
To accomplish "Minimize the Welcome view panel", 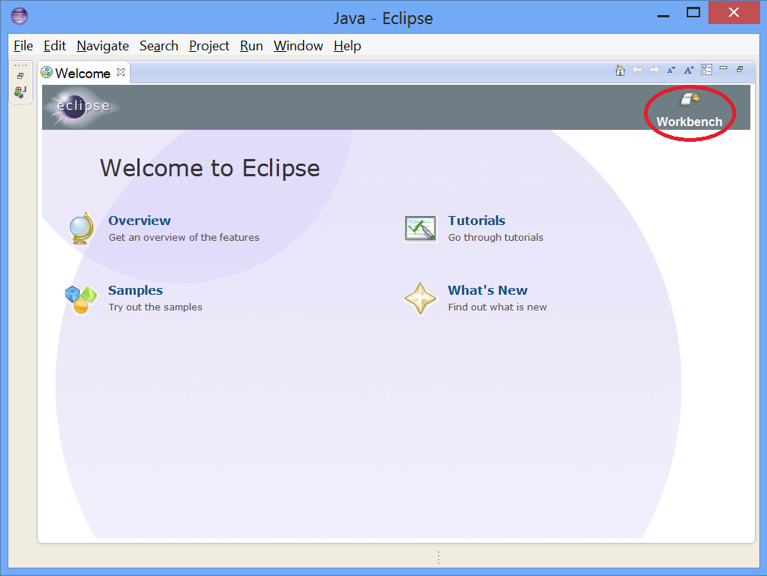I will pyautogui.click(x=723, y=68).
